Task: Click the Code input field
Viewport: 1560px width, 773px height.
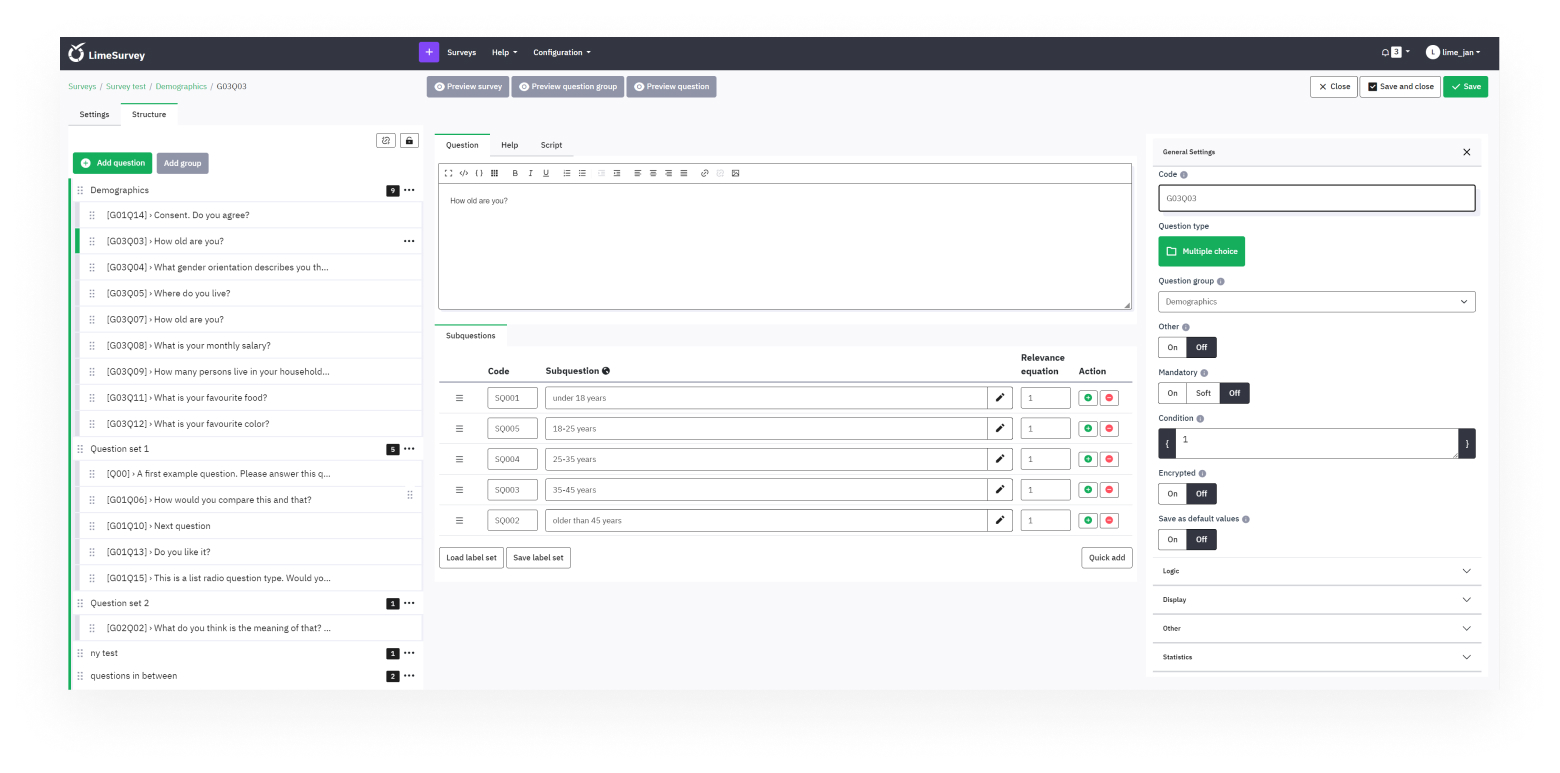Action: tap(1316, 198)
